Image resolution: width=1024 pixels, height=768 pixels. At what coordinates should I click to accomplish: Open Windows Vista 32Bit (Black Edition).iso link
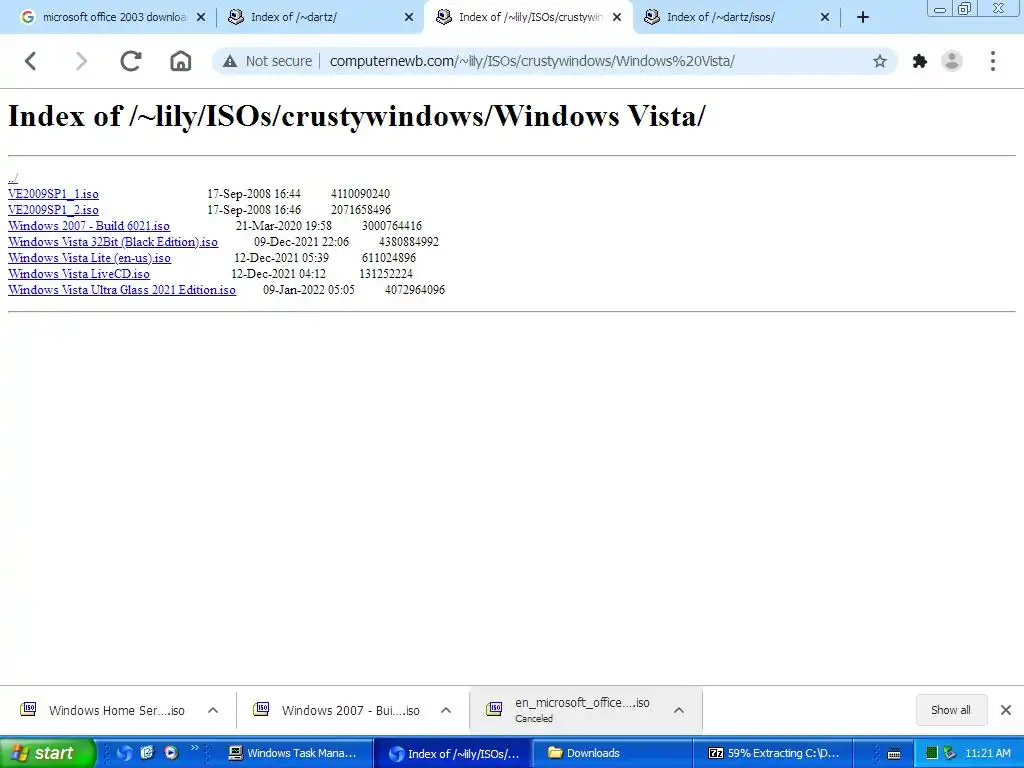[x=112, y=242]
